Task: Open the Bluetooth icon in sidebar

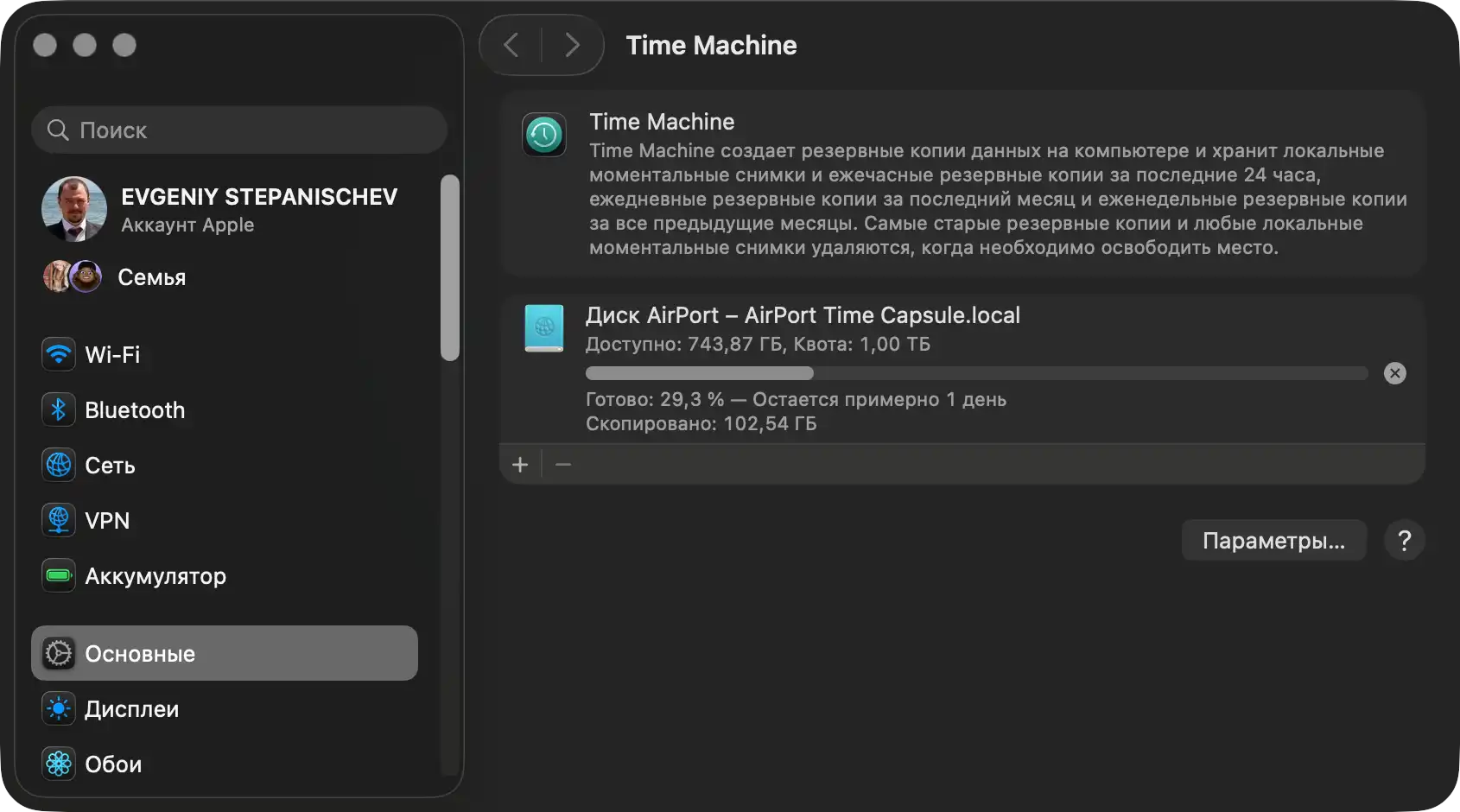Action: 59,409
